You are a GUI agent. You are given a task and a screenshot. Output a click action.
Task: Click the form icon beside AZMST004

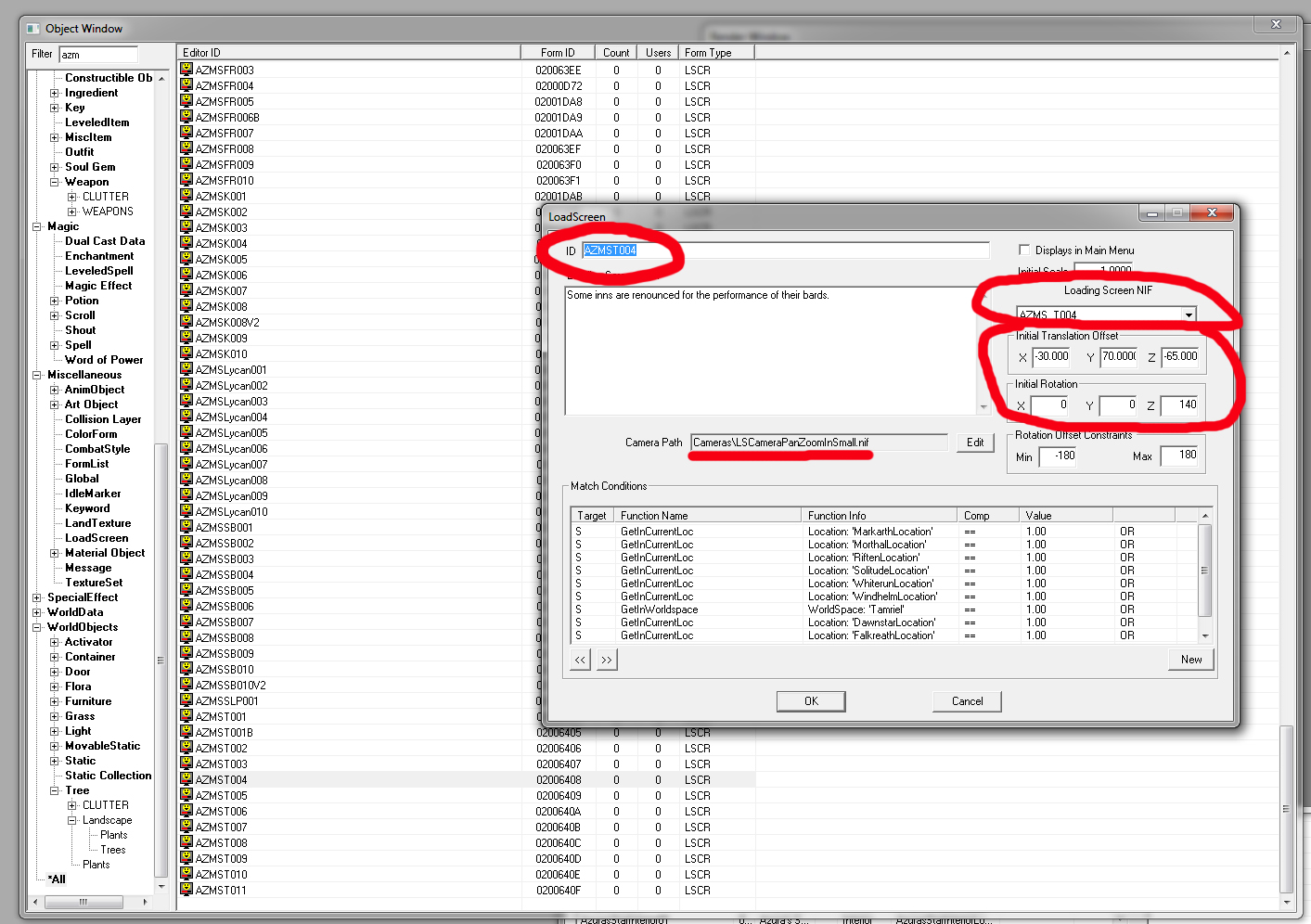point(186,779)
